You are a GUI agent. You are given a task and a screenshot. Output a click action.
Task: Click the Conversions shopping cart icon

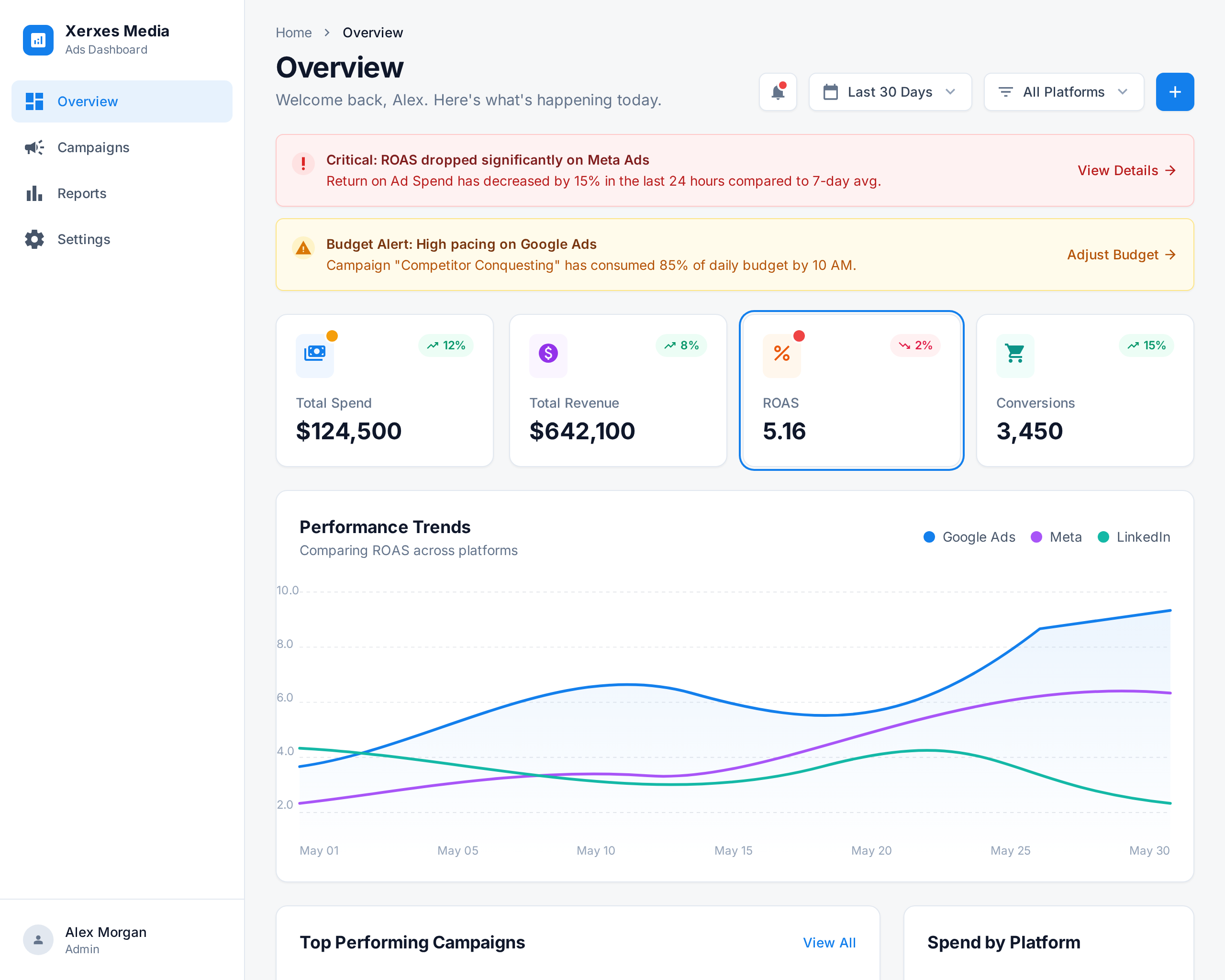tap(1015, 353)
